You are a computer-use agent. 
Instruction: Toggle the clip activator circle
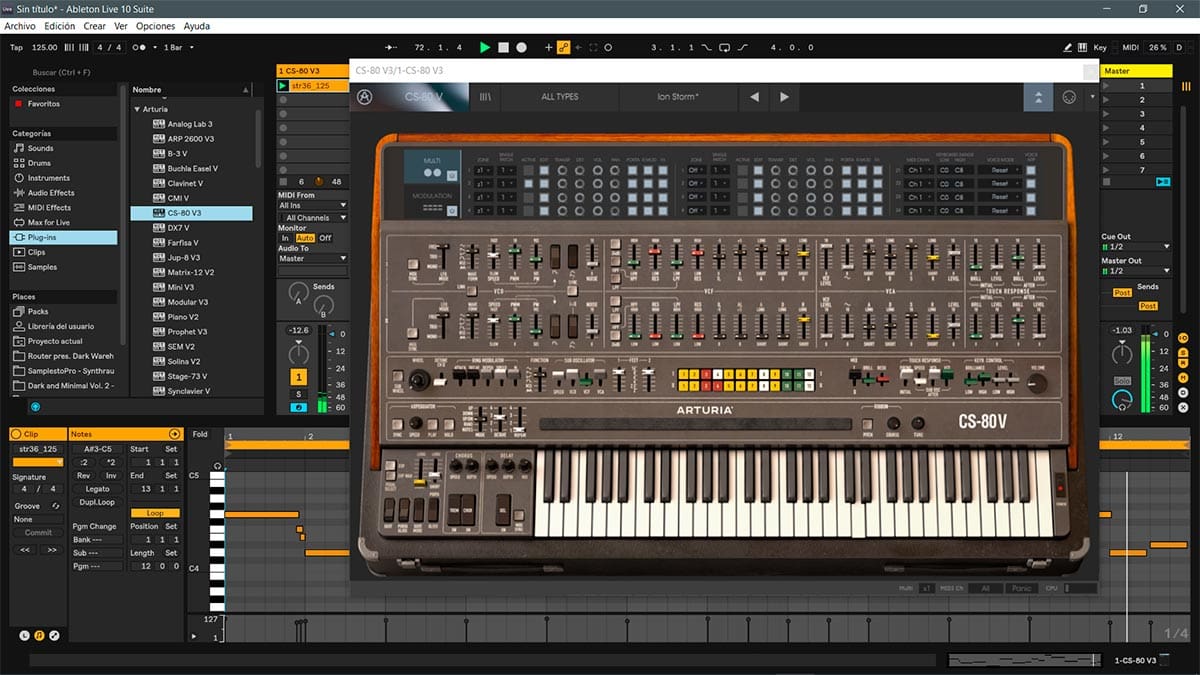[17, 434]
